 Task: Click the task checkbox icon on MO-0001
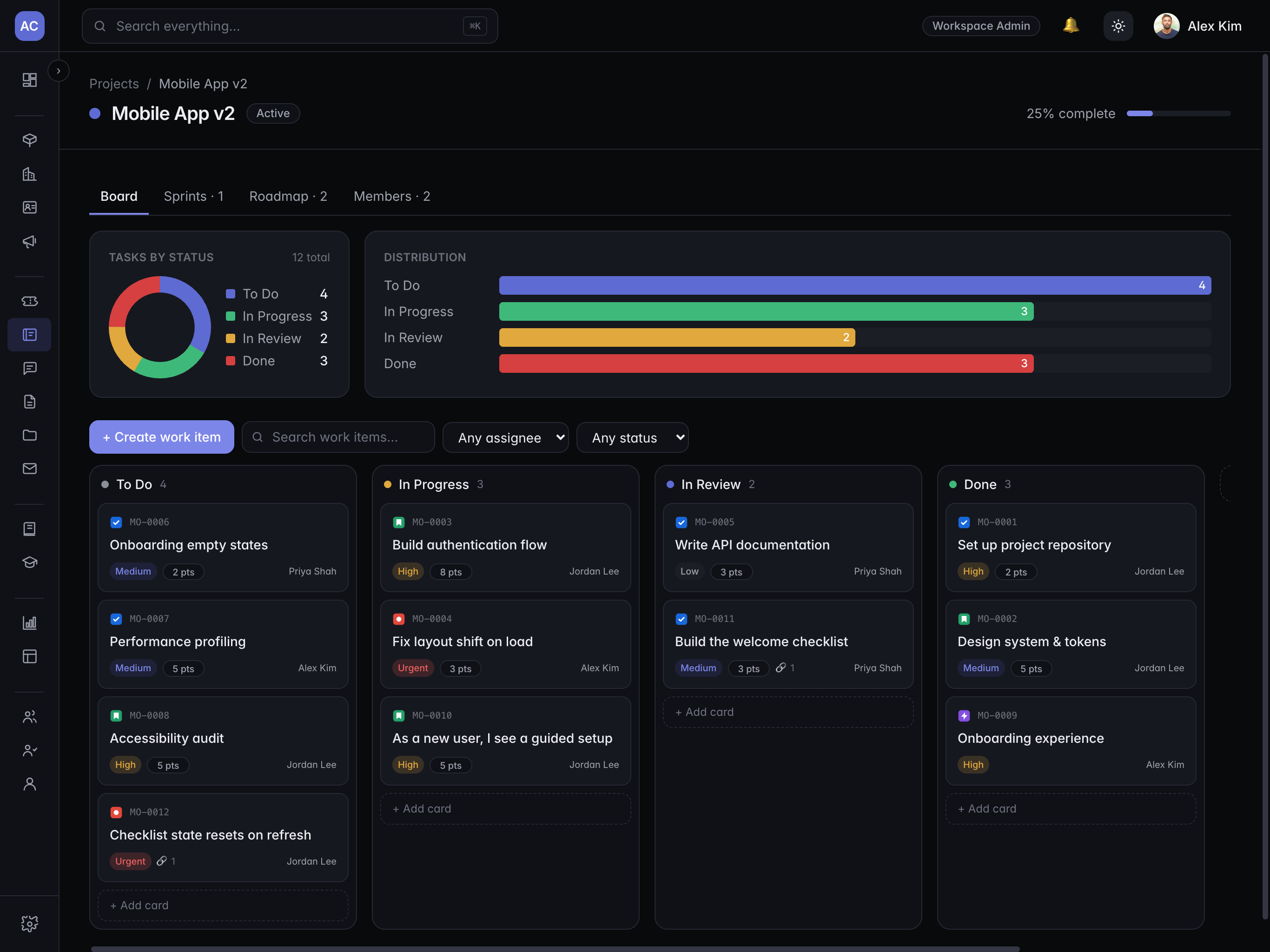964,522
